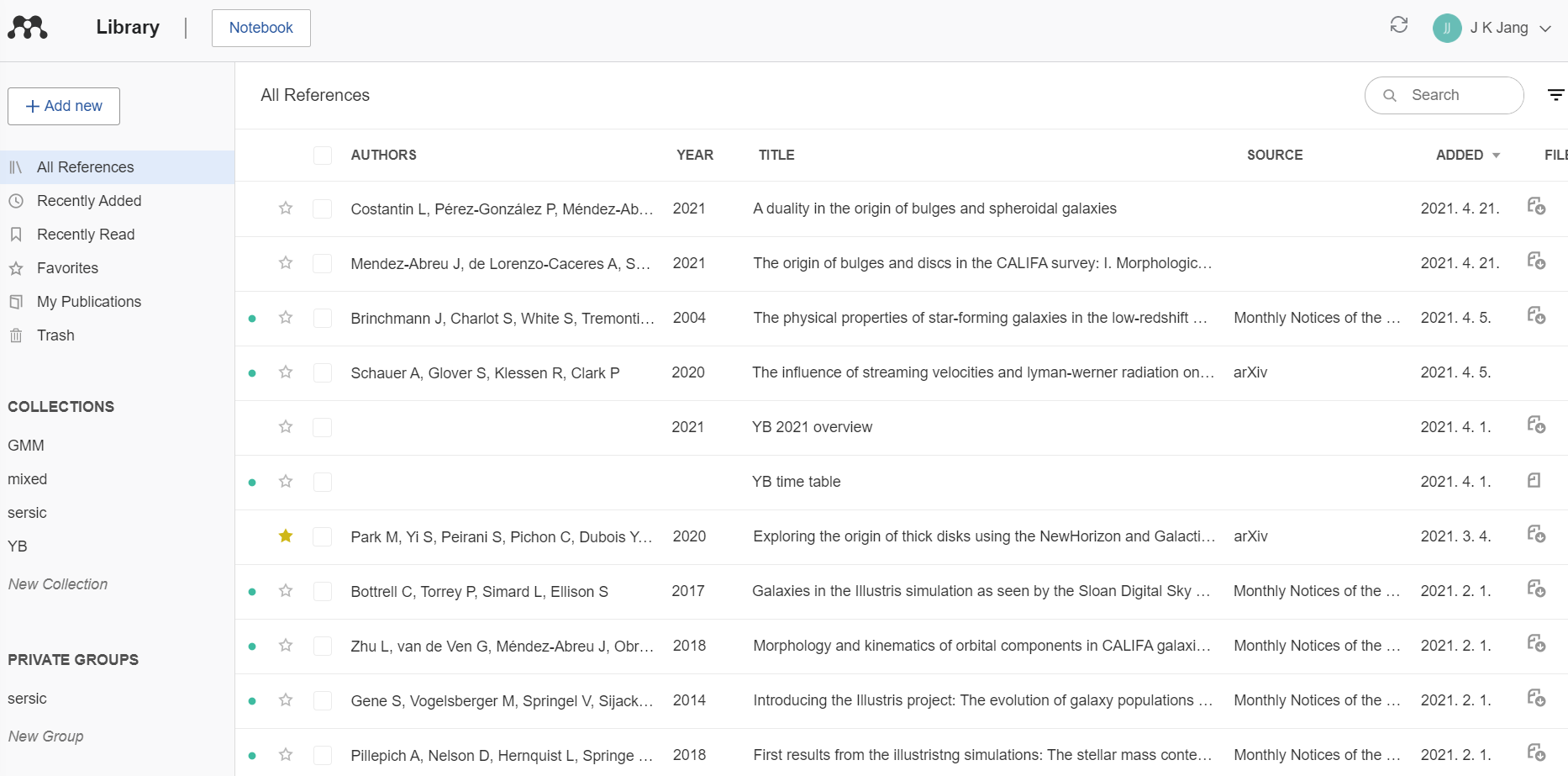Click the sync refresh icon
1568x776 pixels.
click(1398, 25)
